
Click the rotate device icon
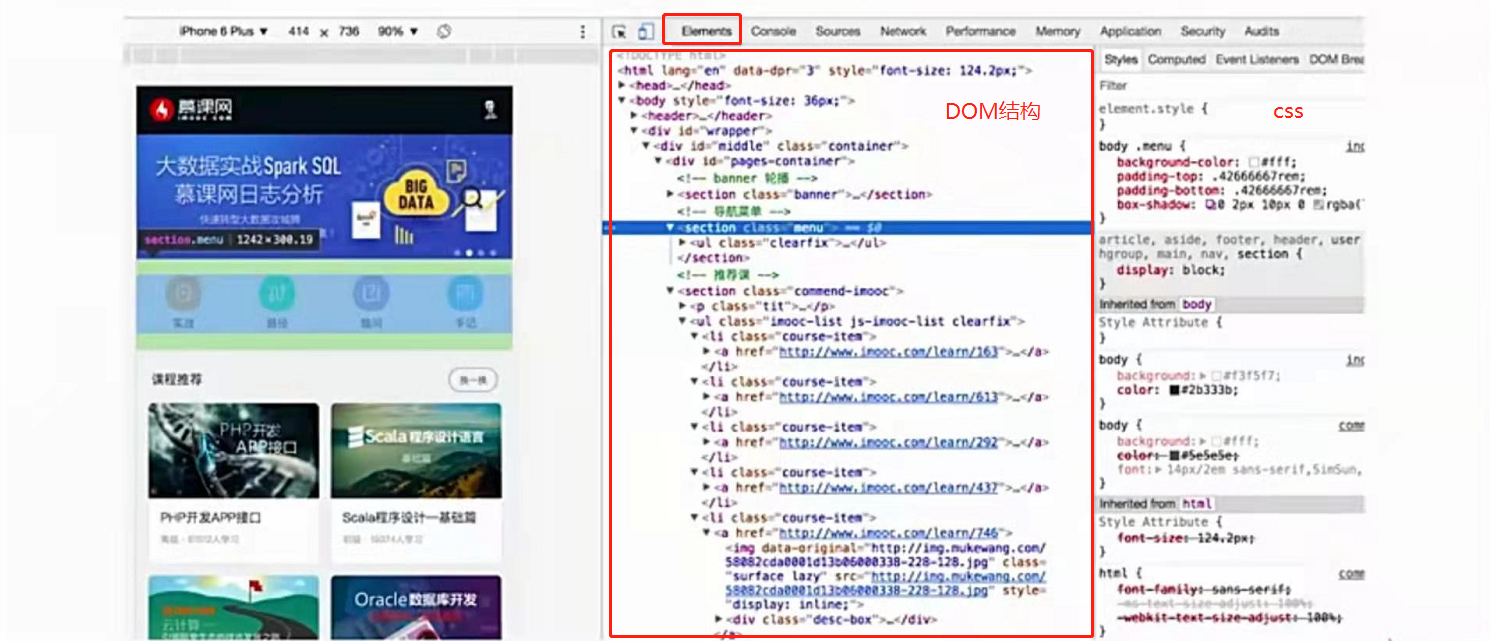(445, 32)
